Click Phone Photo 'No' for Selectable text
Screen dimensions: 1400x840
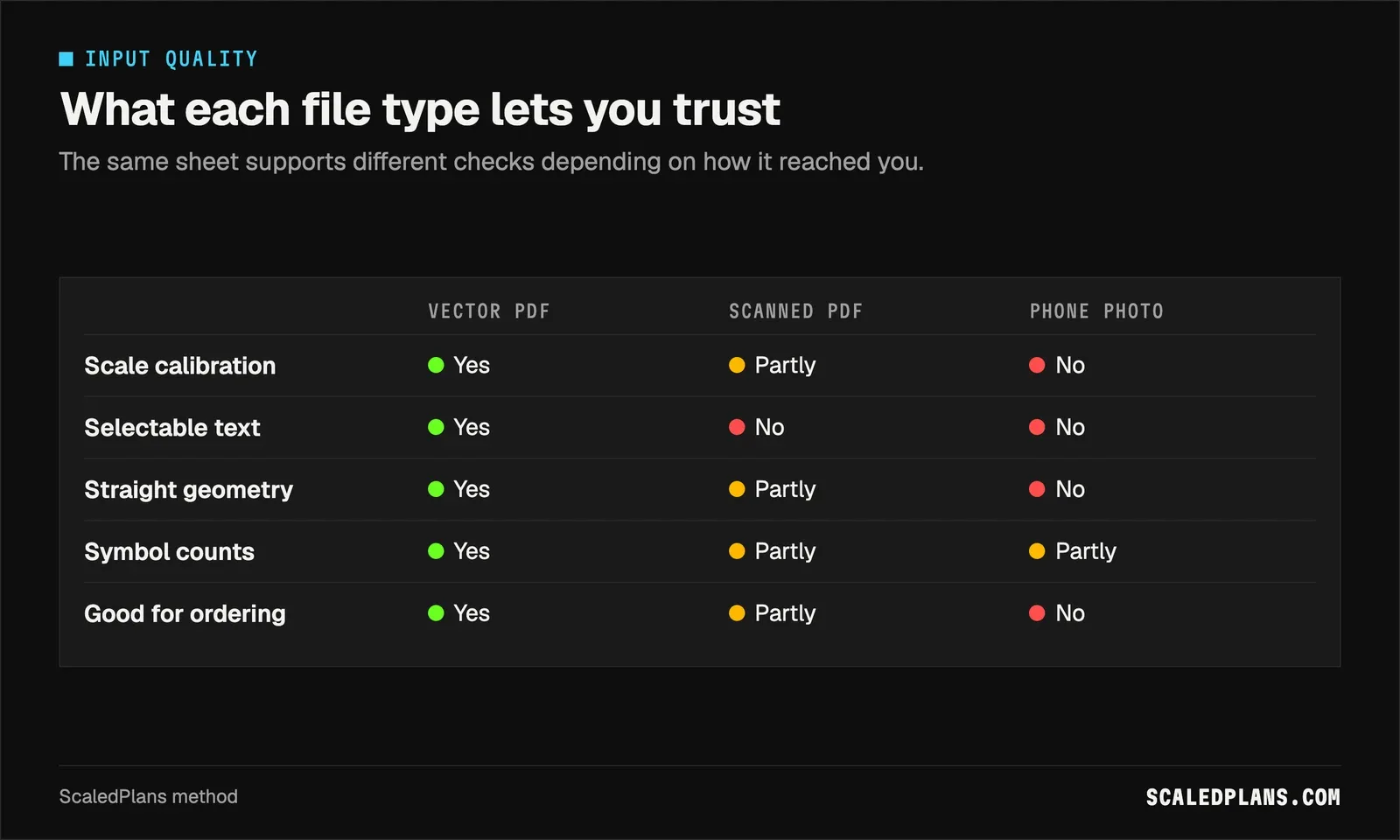(x=1070, y=428)
